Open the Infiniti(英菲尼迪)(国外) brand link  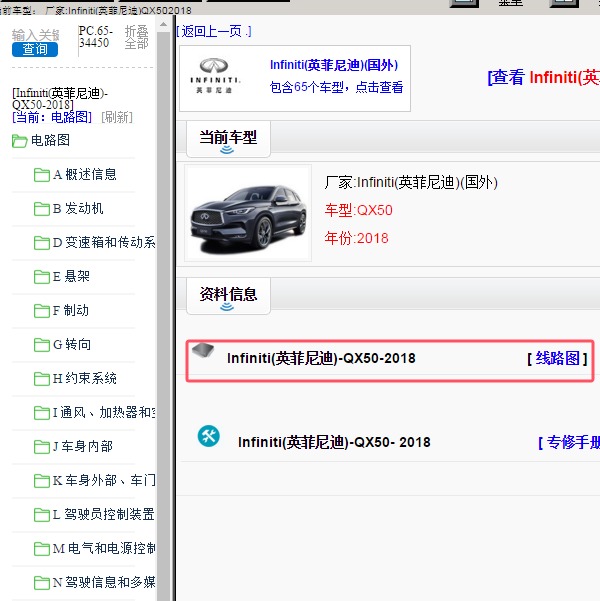click(x=334, y=65)
